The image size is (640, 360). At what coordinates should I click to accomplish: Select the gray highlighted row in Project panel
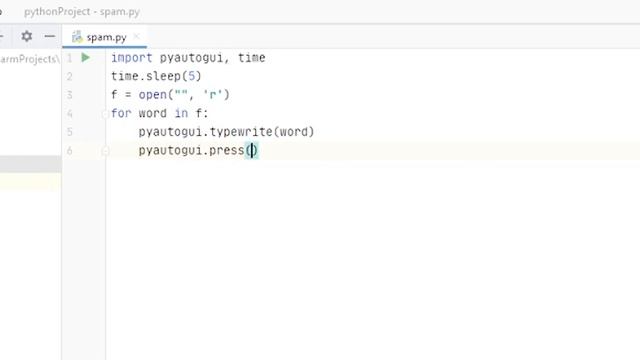(x=31, y=164)
